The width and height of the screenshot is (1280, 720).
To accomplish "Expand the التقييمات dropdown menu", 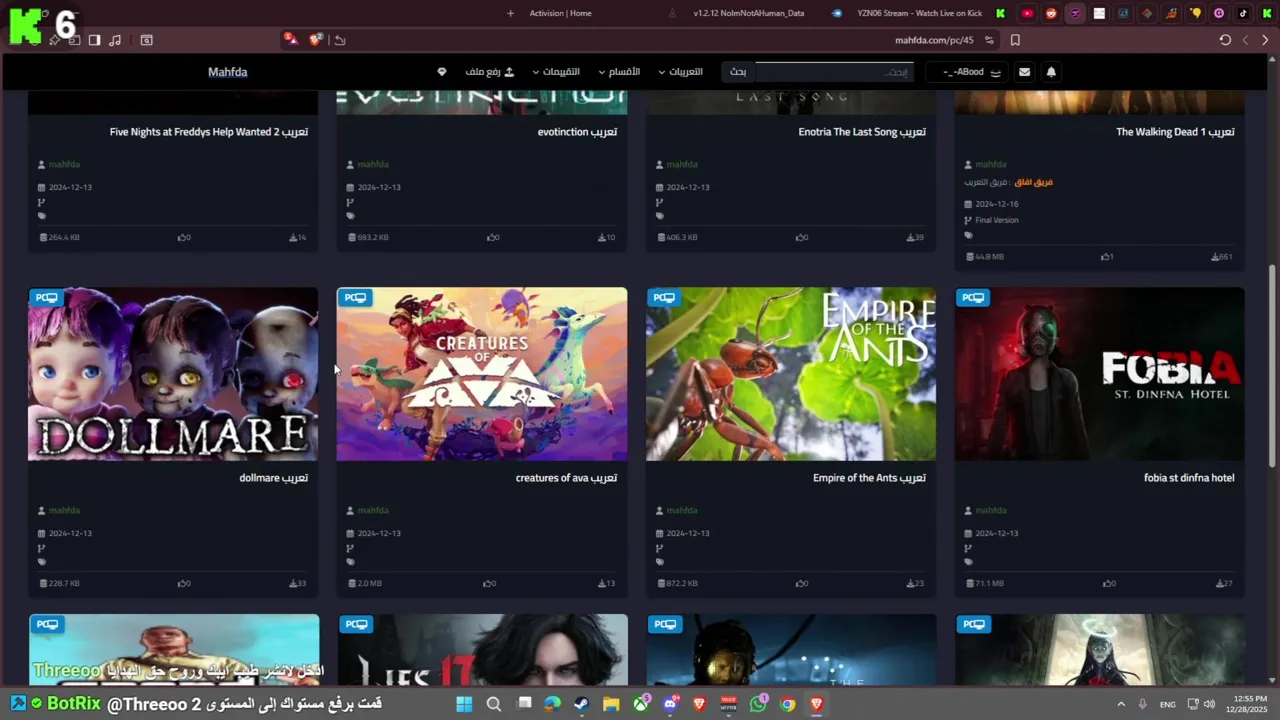I will [x=556, y=72].
